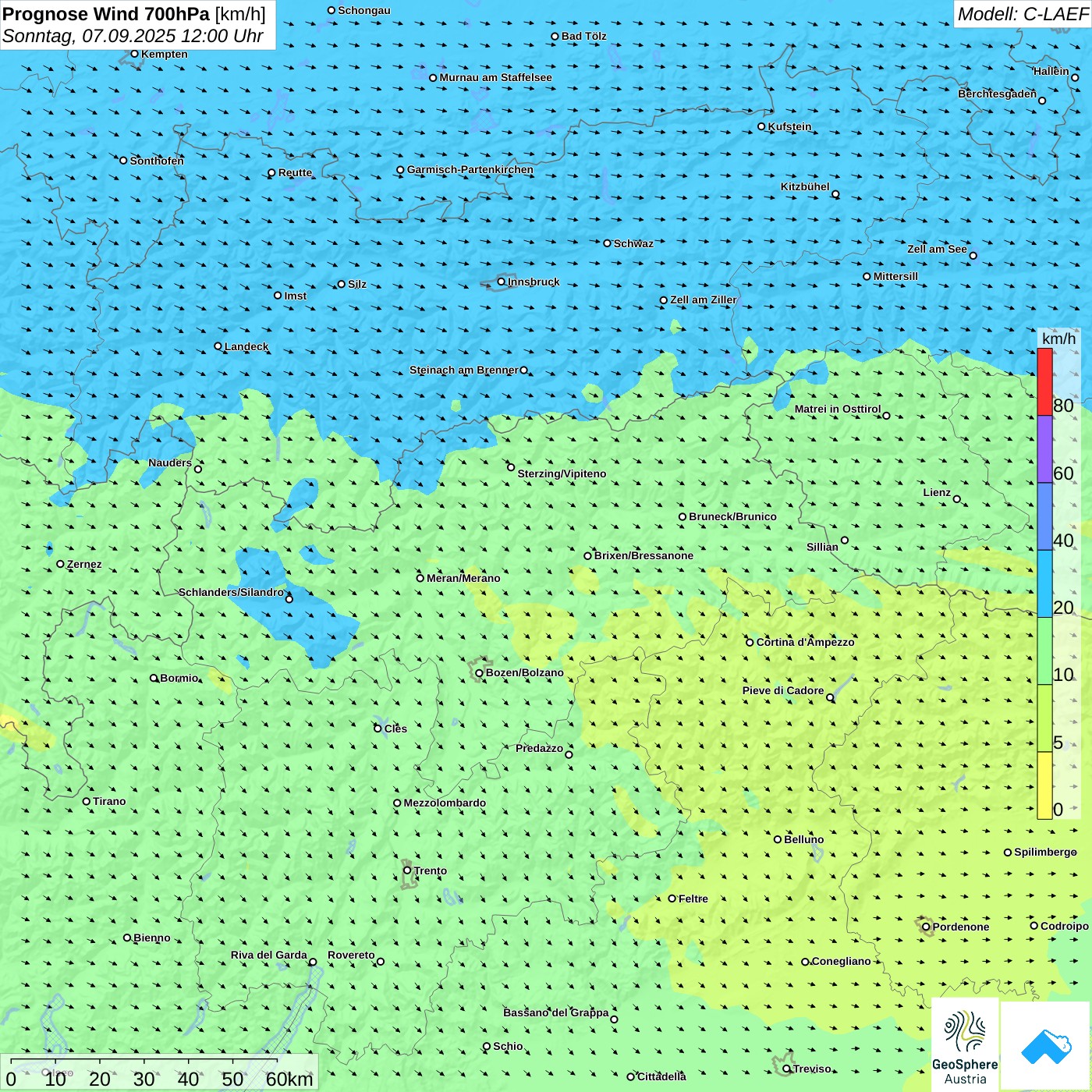Click the GeoSphere Austria logo
This screenshot has height=1092, width=1092.
[965, 1045]
